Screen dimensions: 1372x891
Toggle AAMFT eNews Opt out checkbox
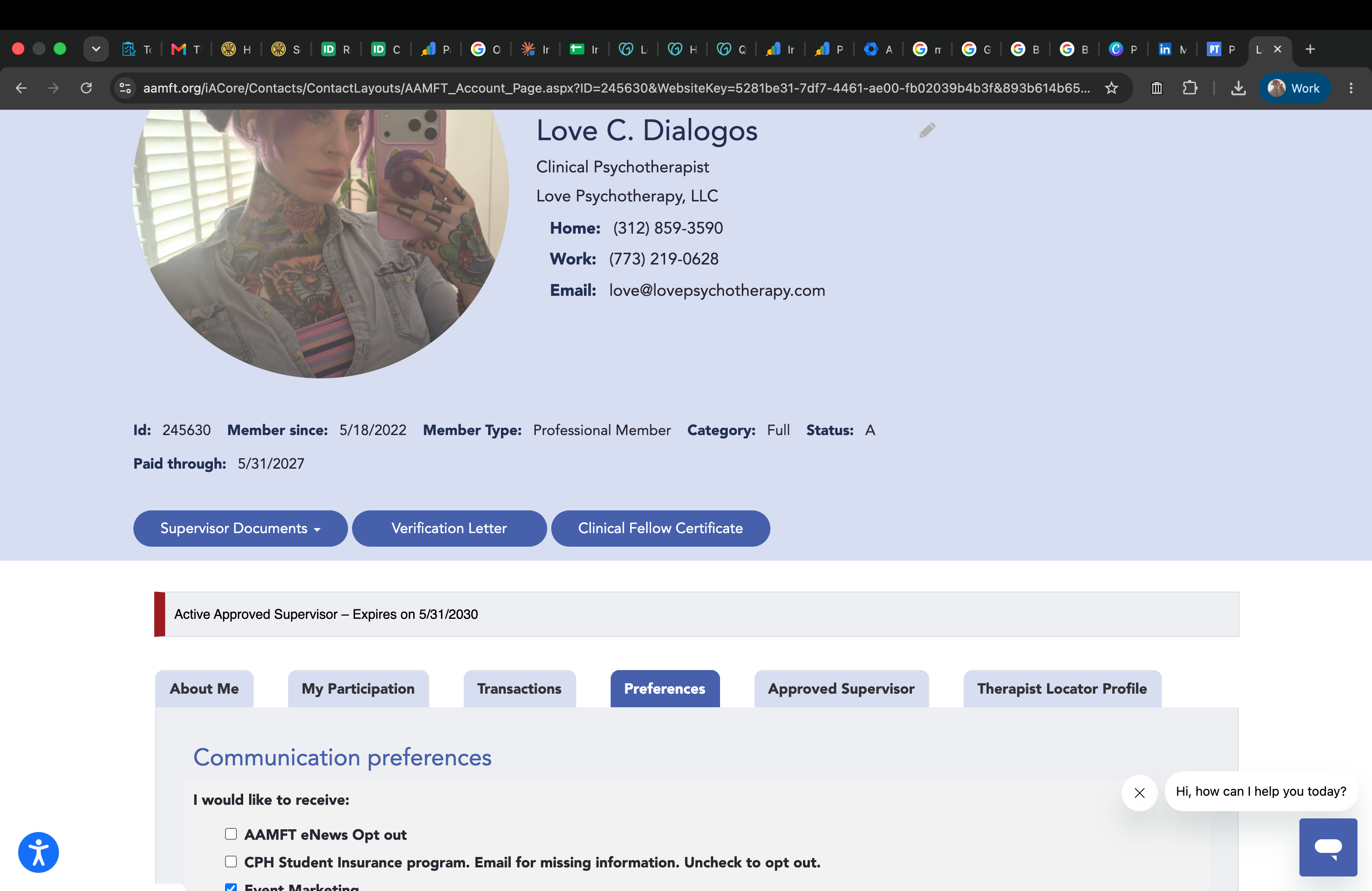[230, 833]
